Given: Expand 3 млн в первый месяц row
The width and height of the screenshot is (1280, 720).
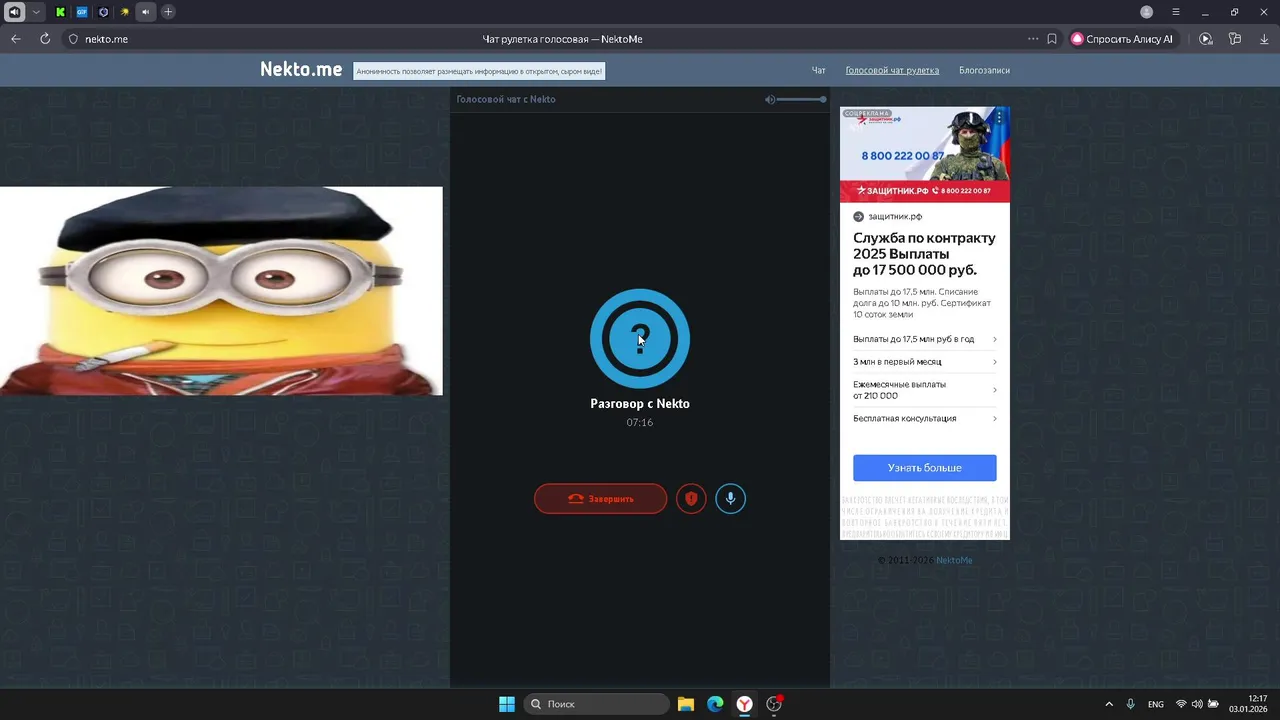Looking at the screenshot, I should (x=925, y=362).
